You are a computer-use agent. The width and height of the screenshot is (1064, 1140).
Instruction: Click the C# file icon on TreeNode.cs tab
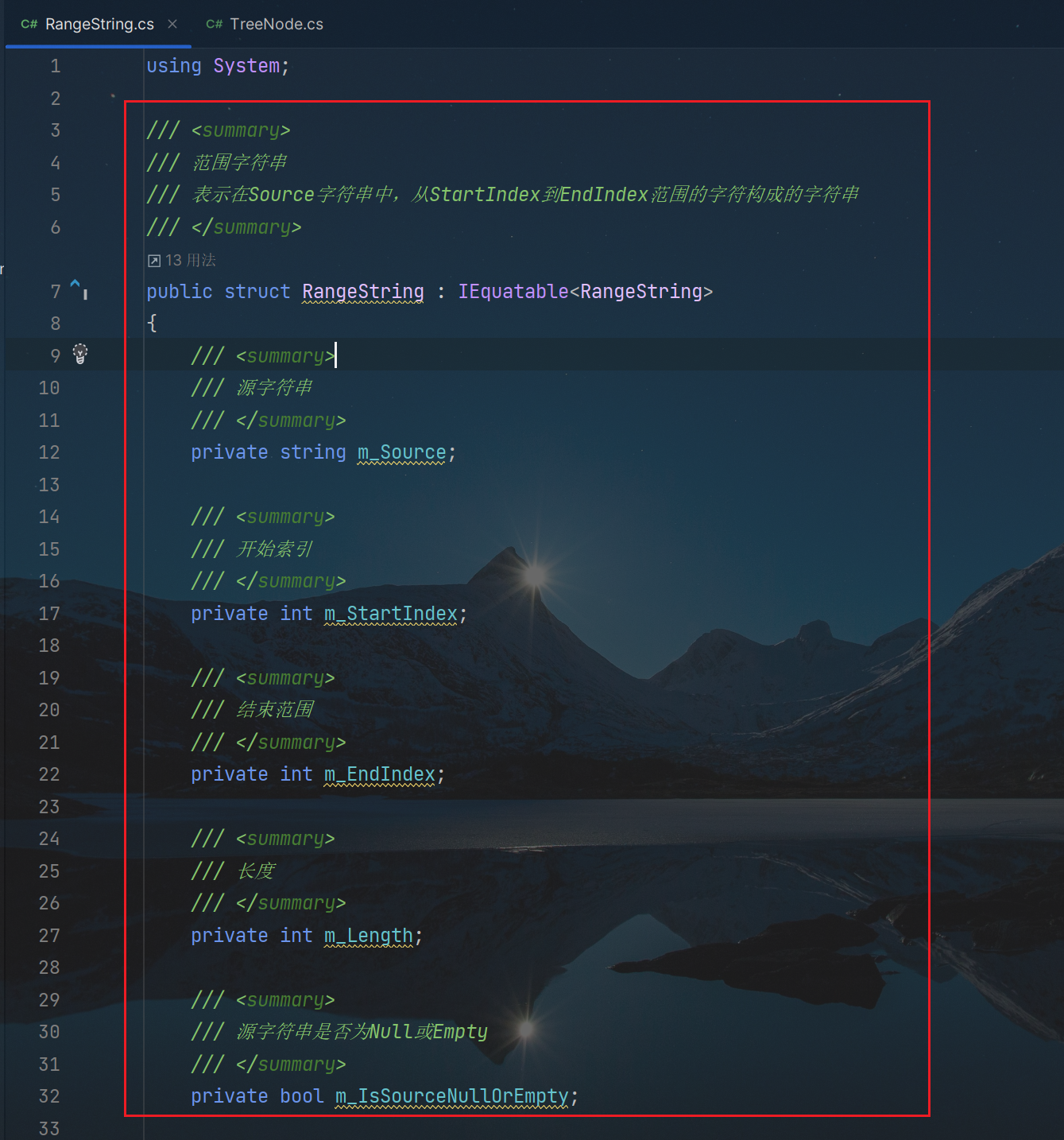214,24
